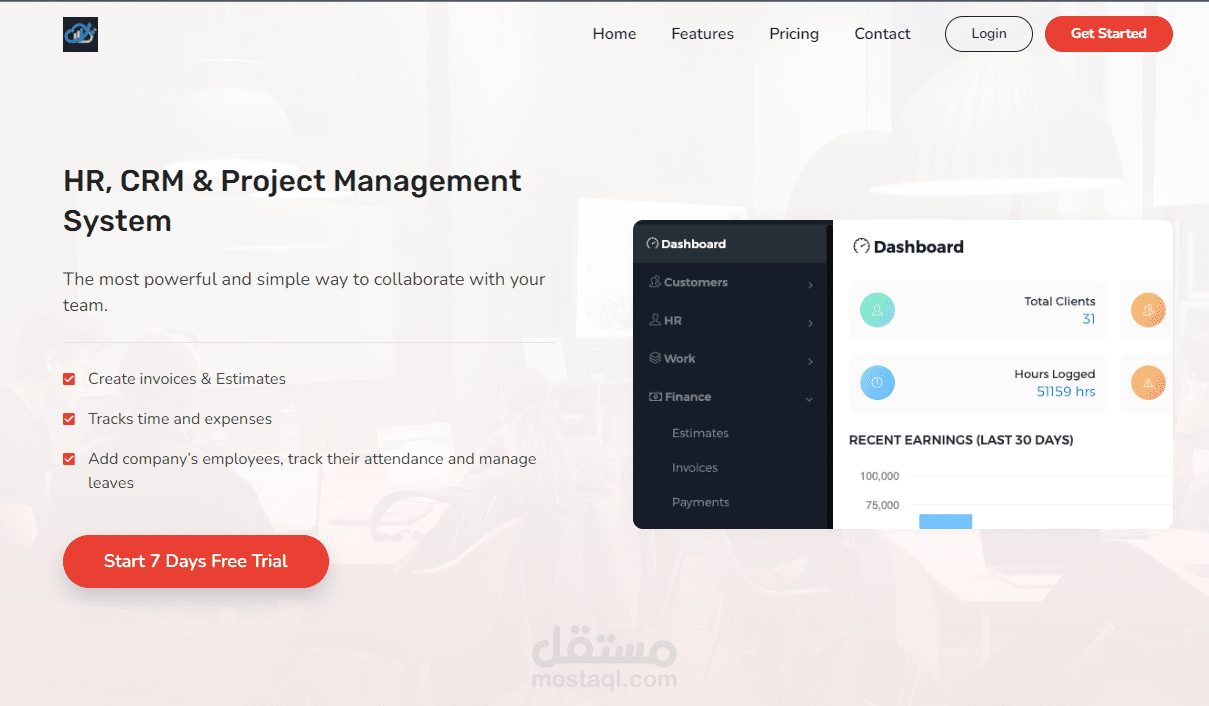Image resolution: width=1209 pixels, height=706 pixels.
Task: Select the Dashboard speedometer icon
Action: (652, 243)
